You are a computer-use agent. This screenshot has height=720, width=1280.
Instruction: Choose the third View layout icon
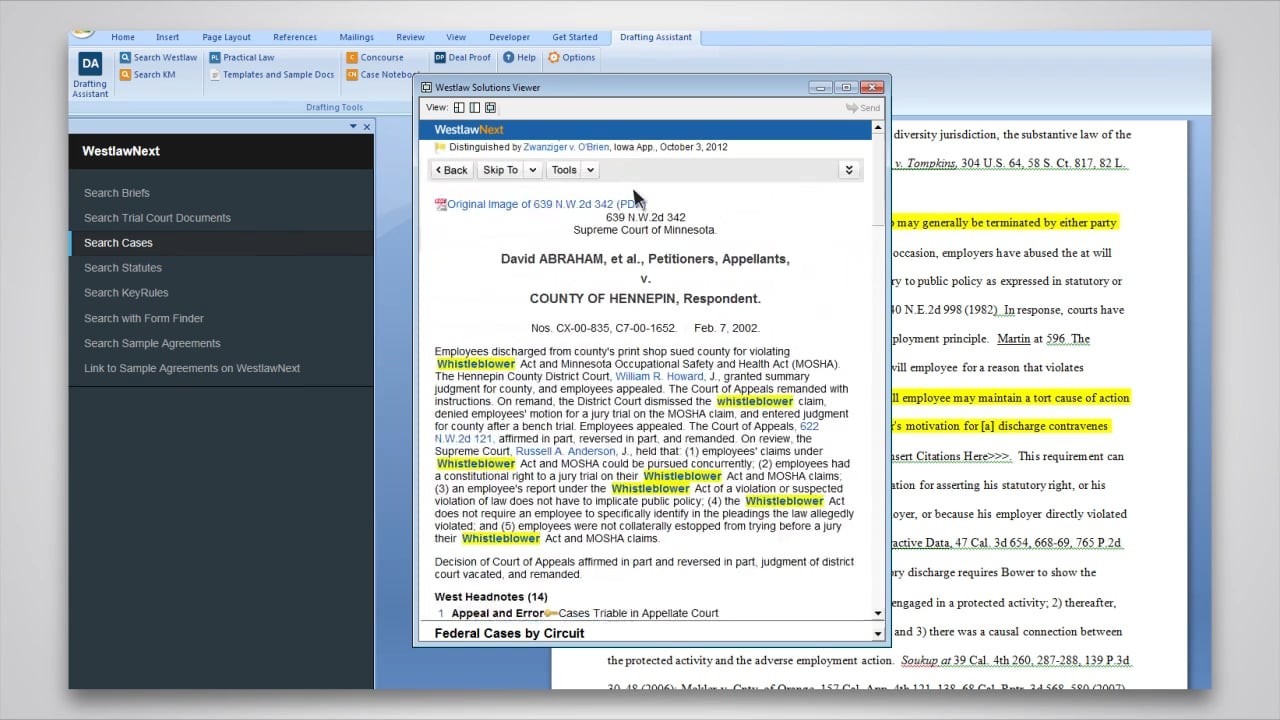pyautogui.click(x=490, y=108)
